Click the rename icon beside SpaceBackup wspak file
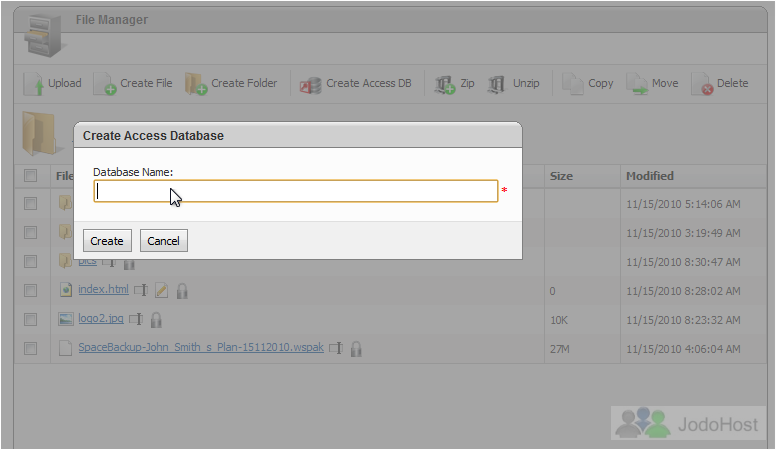Screen dimensions: 776x450 click(x=336, y=348)
